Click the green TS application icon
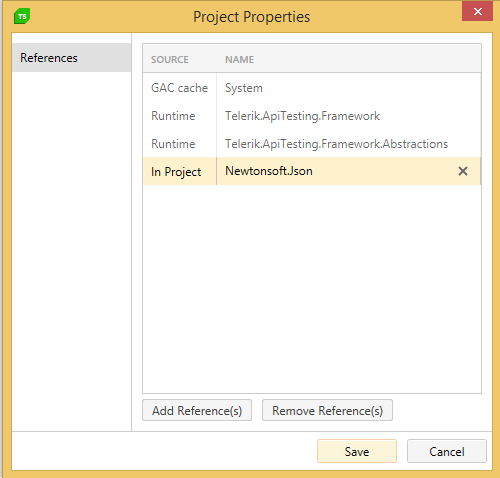Screen dimensions: 500x478 pos(22,16)
